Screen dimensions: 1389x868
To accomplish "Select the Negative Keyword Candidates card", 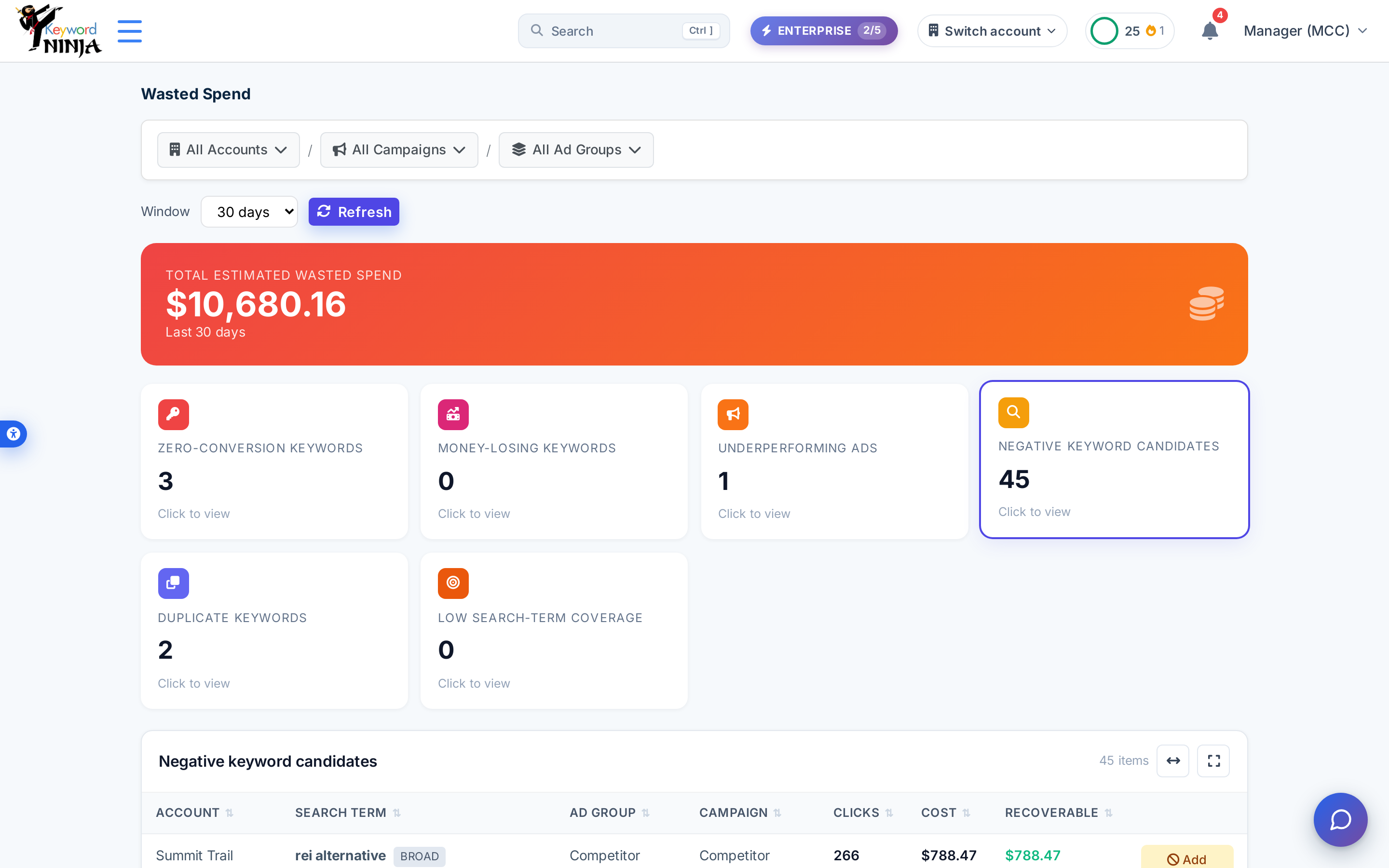I will pyautogui.click(x=1114, y=459).
